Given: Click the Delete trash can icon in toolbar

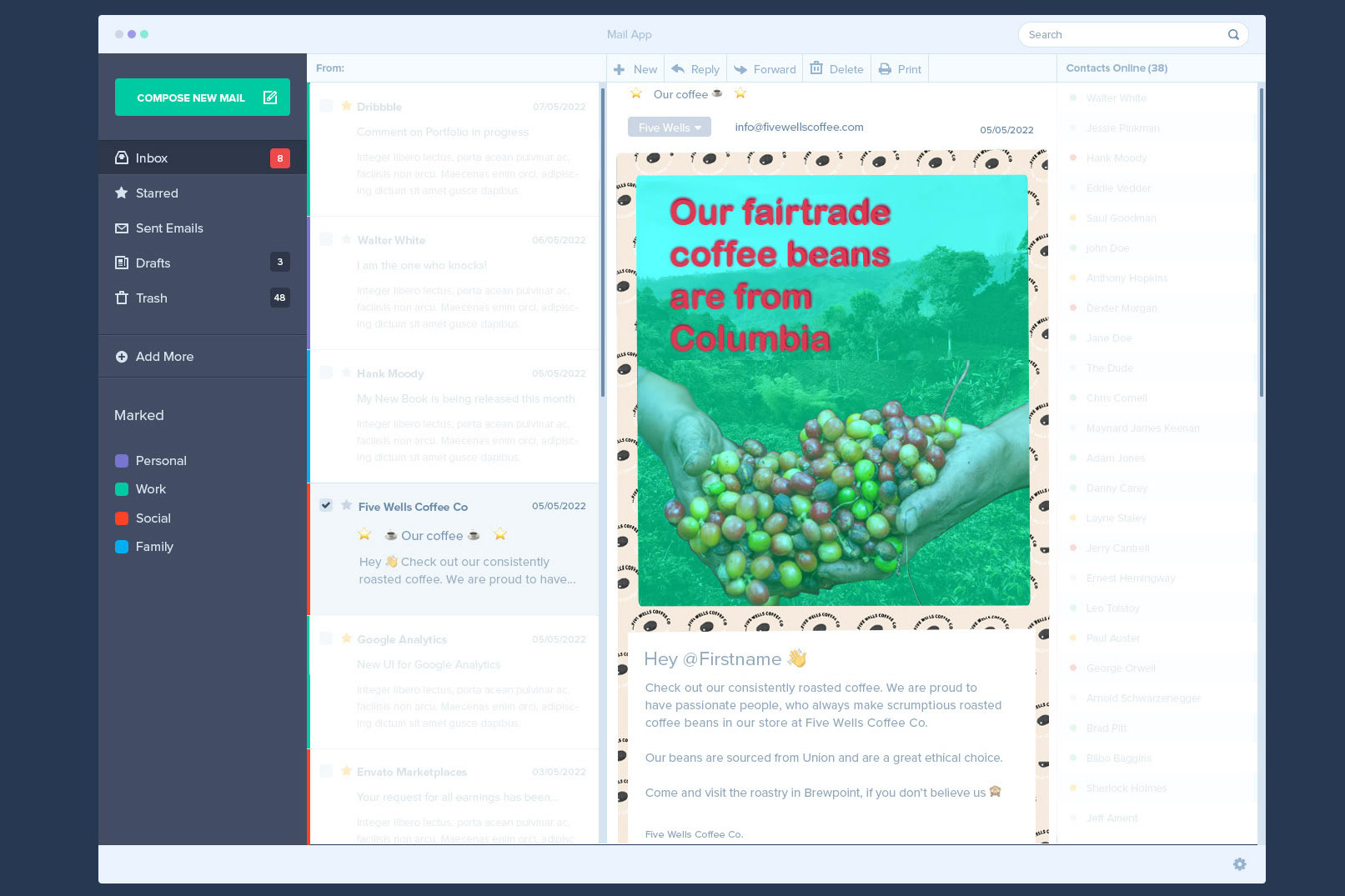Looking at the screenshot, I should [816, 68].
